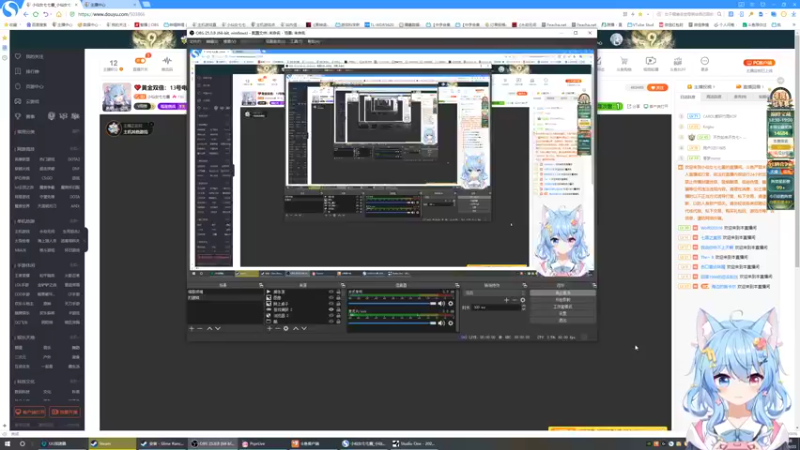Adjust the transition duration spinner arrows

(523, 308)
